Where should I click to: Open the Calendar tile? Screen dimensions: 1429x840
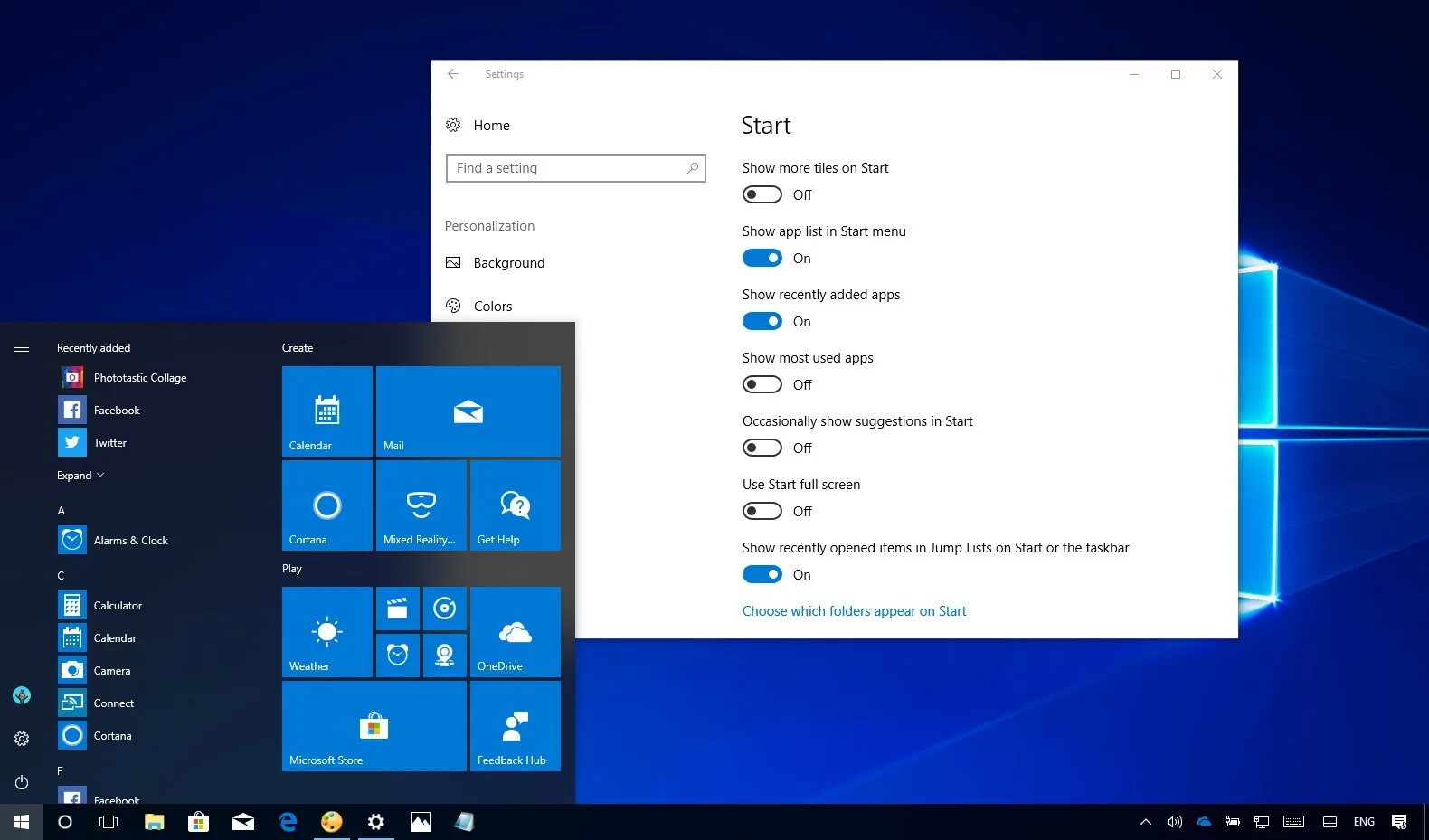(327, 411)
